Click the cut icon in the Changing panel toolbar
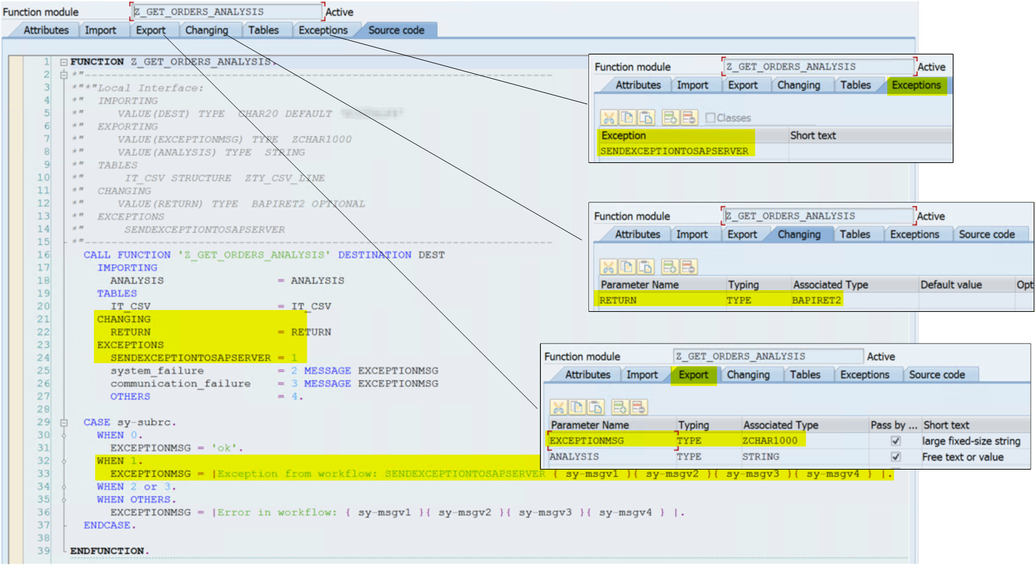The width and height of the screenshot is (1035, 565). click(608, 266)
